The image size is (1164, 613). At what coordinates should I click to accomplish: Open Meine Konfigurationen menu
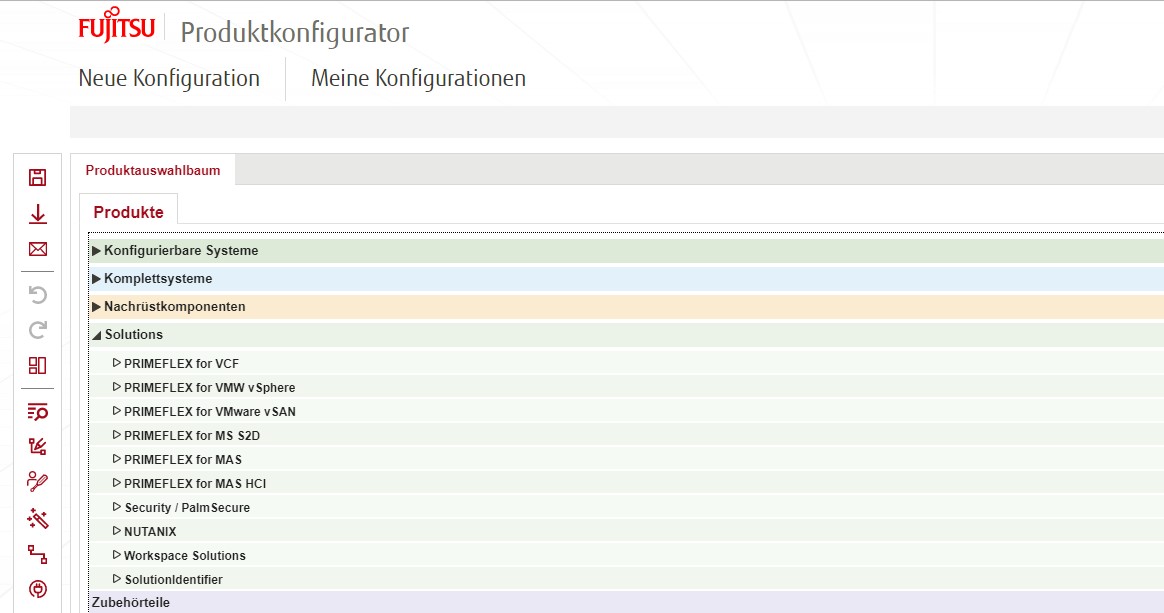418,78
